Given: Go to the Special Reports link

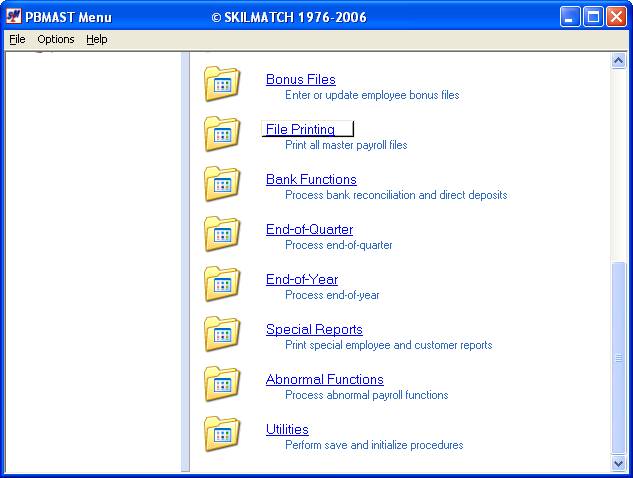Looking at the screenshot, I should click(x=314, y=330).
